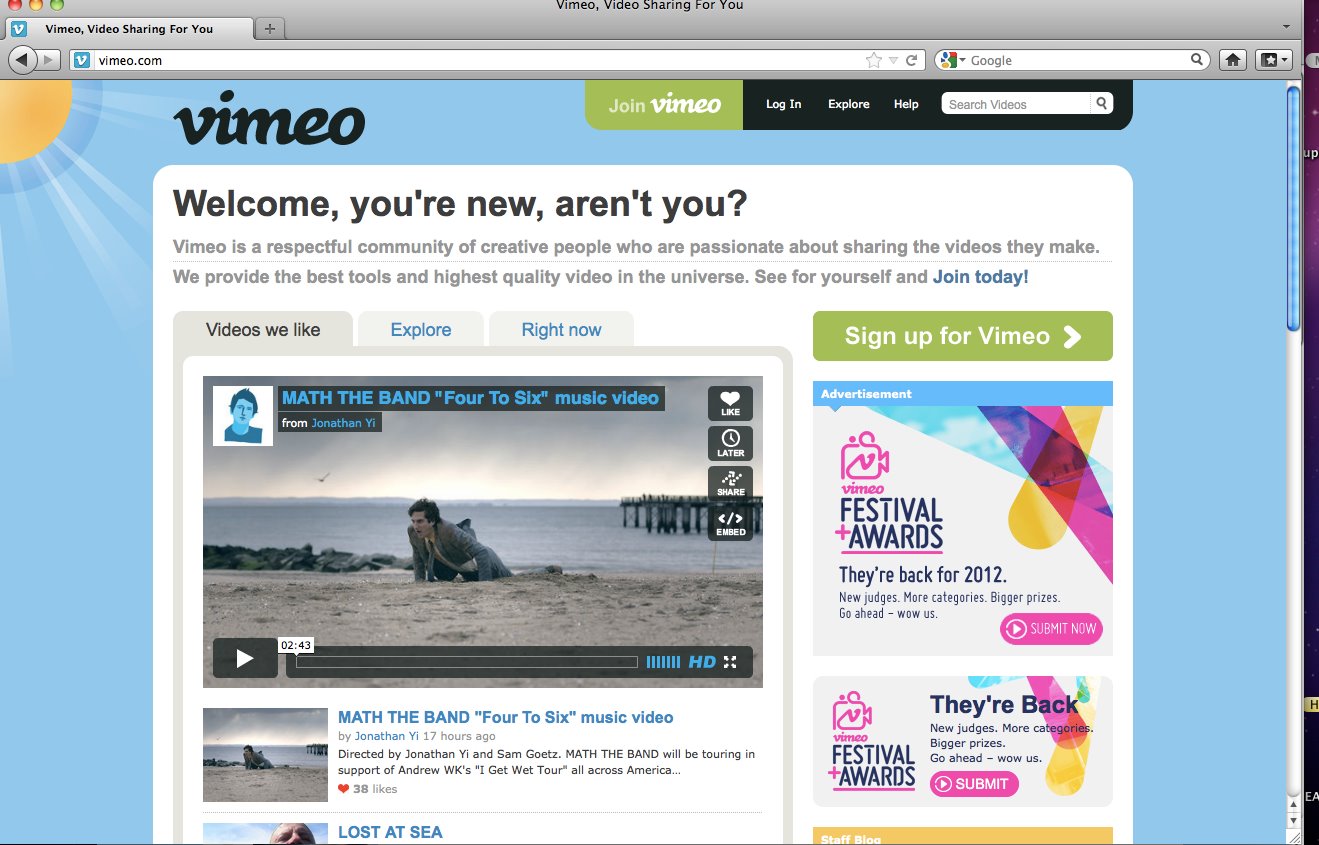
Task: Adjust the video volume bars
Action: click(x=663, y=662)
